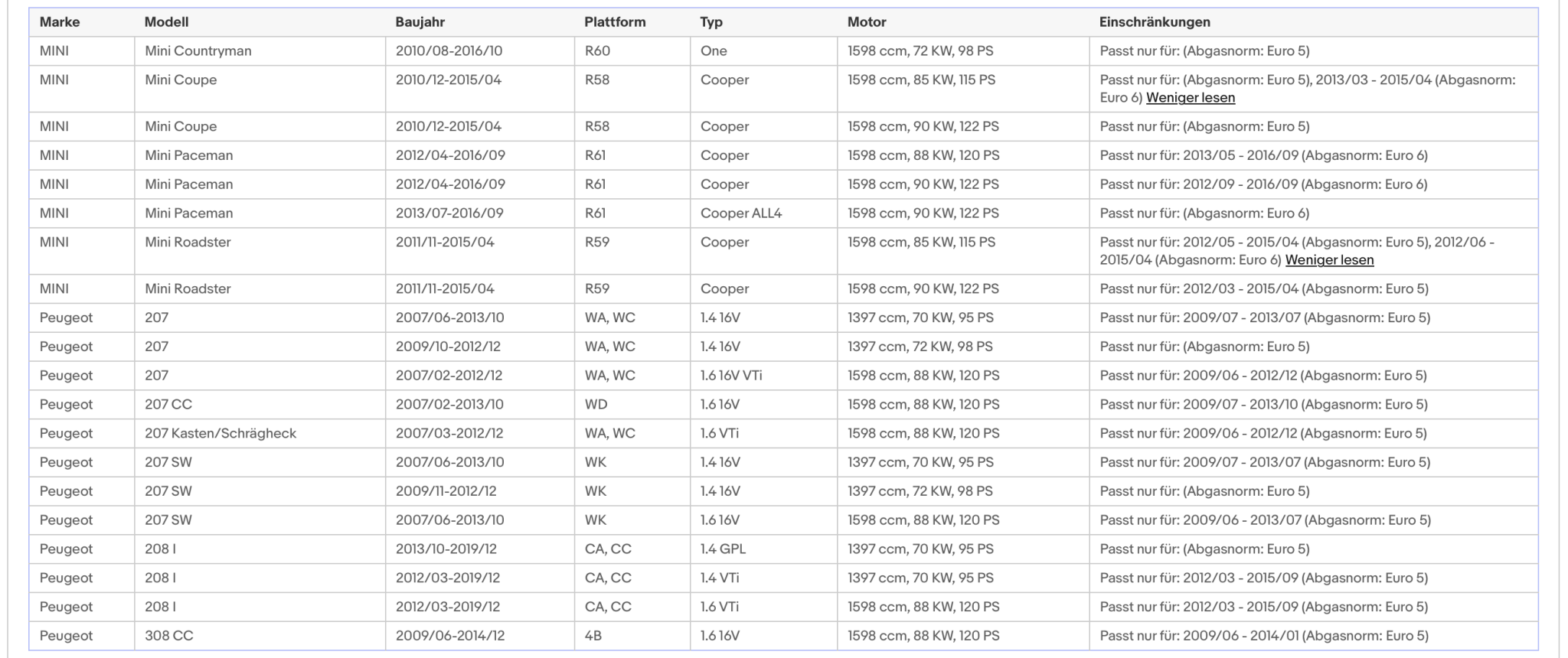
Task: Click restriction '2013/05 - 2016/09 (Abgasnorm: Euro 6)'
Action: point(1305,155)
